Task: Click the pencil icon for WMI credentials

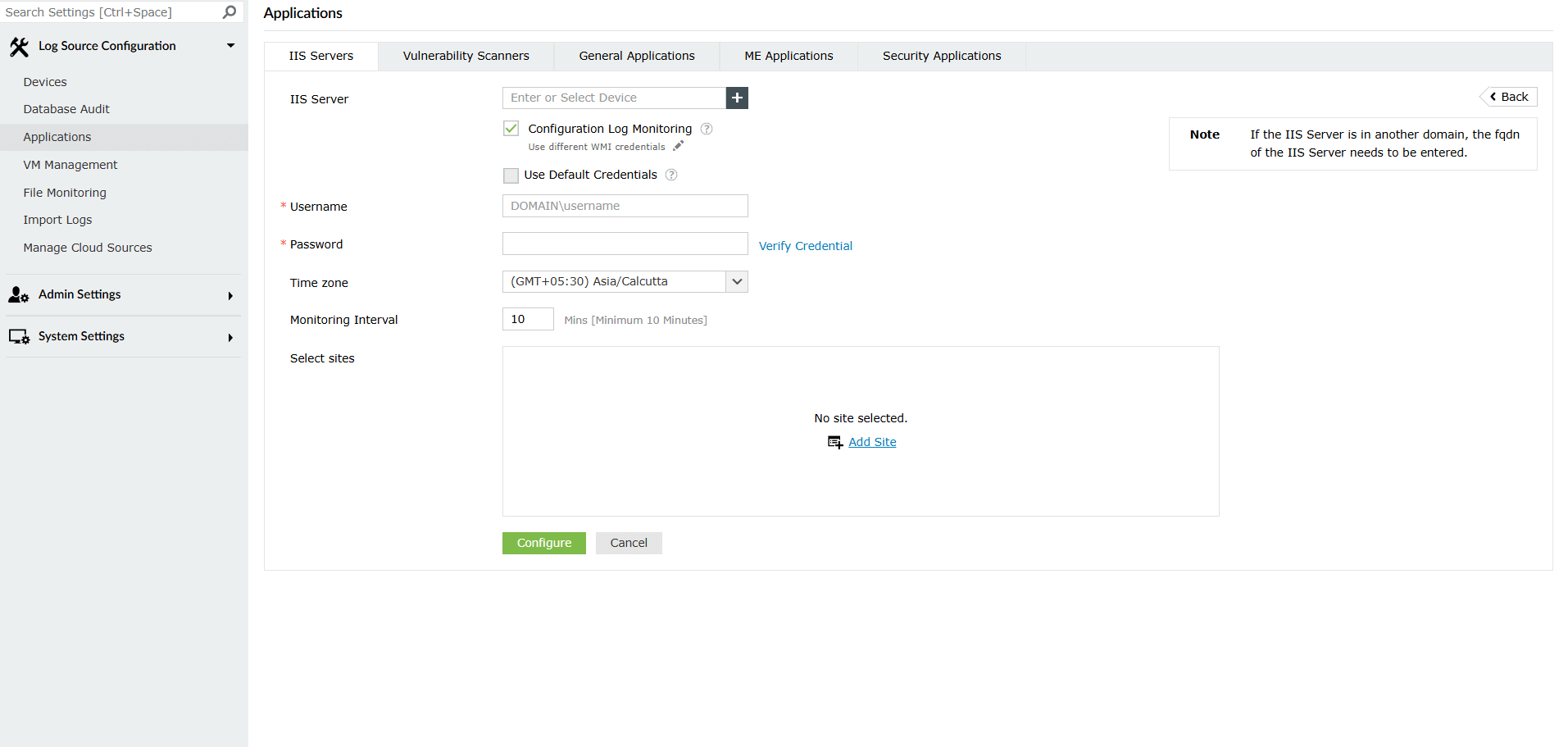Action: 678,145
